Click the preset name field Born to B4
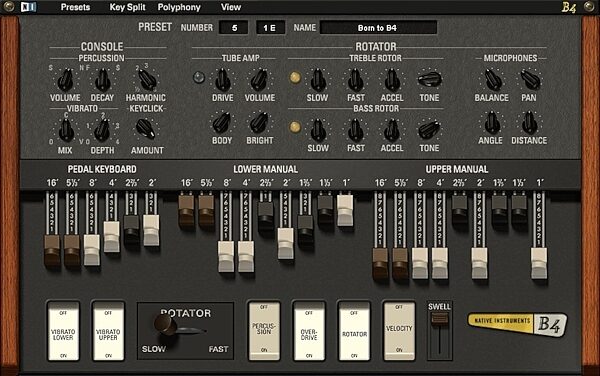The image size is (600, 376). 378,28
